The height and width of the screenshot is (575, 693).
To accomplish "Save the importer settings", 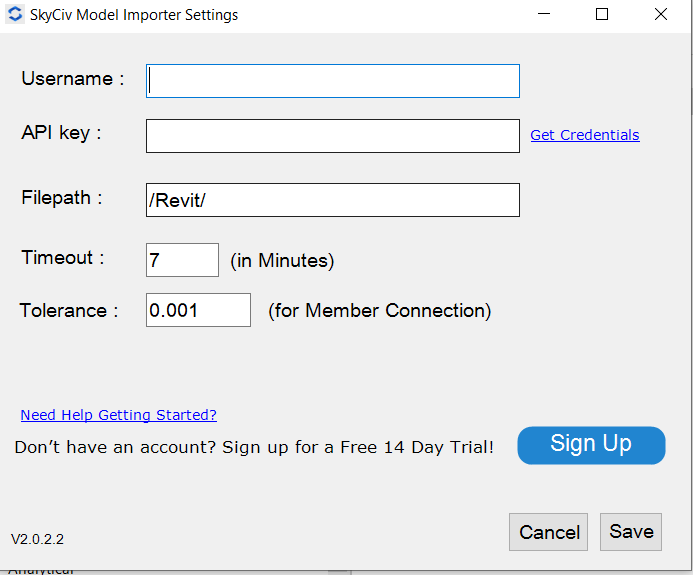I will (631, 532).
